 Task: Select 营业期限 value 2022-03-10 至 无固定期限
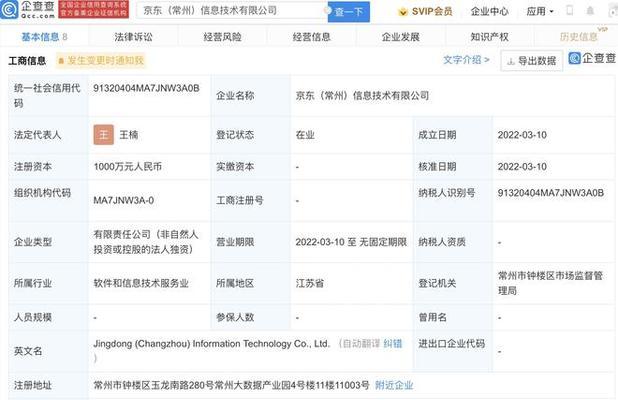(x=351, y=242)
